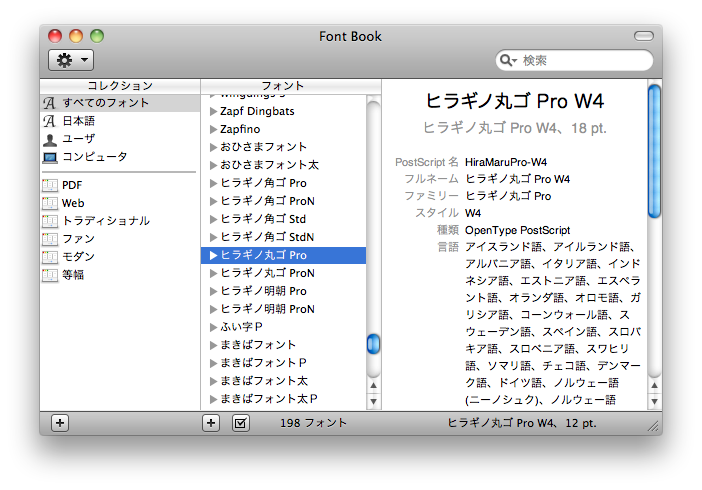Click window resize grip corner
Viewport: 702px width, 490px height.
653,427
